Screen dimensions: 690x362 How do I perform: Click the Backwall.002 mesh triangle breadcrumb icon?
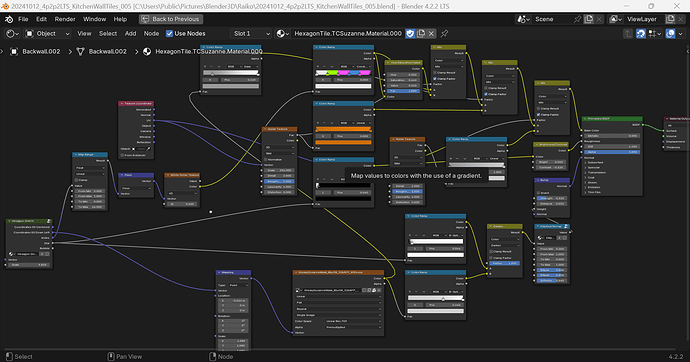tap(81, 51)
